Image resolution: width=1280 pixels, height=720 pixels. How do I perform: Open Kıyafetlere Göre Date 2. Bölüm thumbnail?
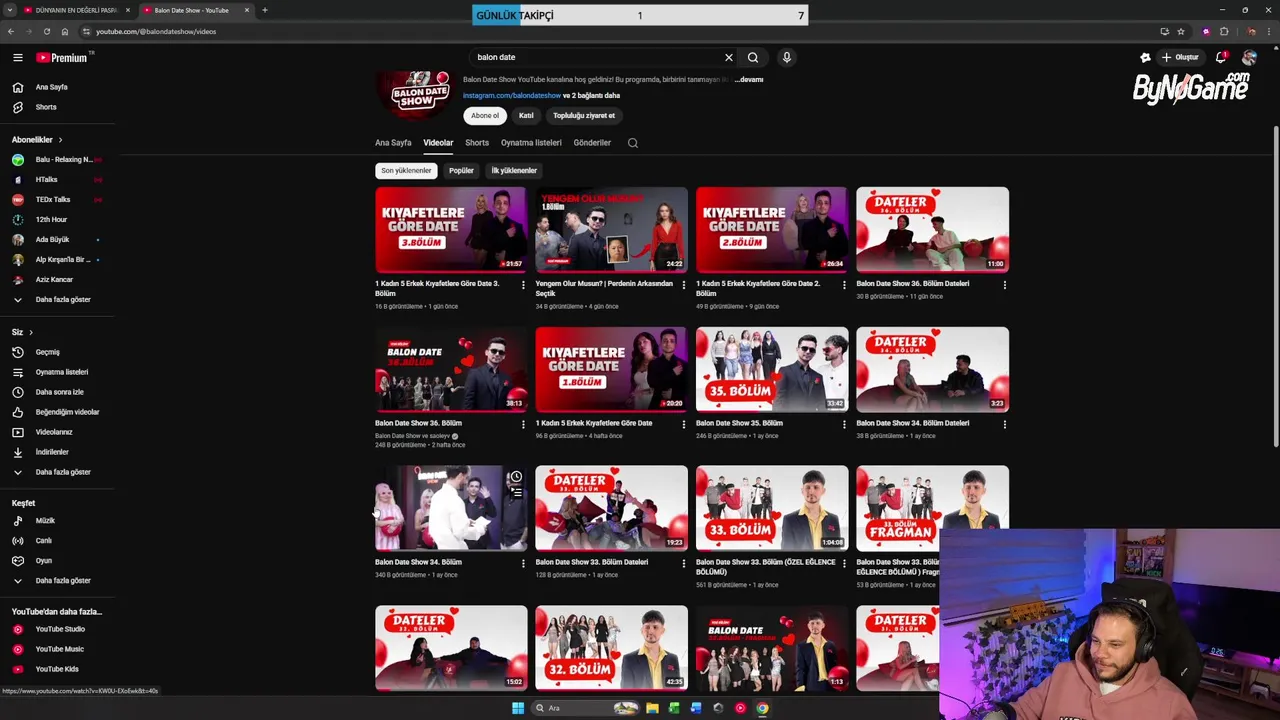point(772,230)
